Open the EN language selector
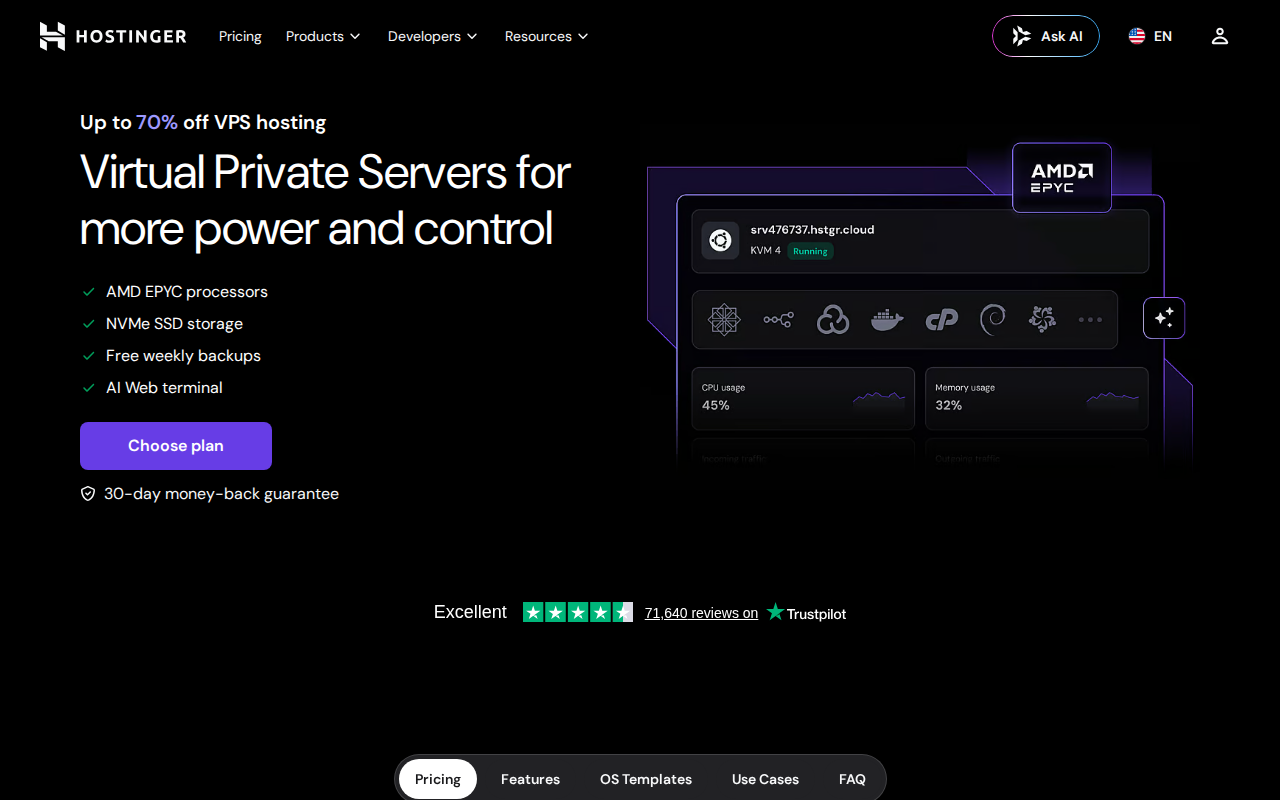Screen dimensions: 1280x800 coord(1151,36)
